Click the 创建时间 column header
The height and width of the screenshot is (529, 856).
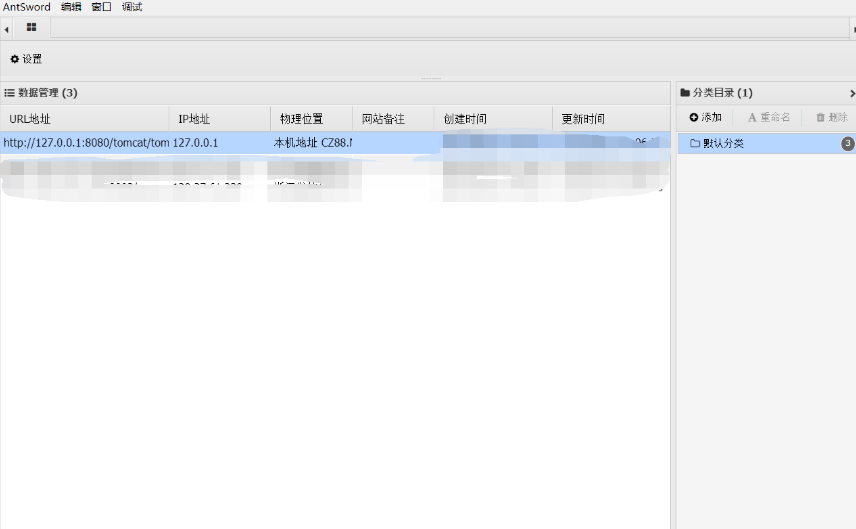pyautogui.click(x=493, y=118)
